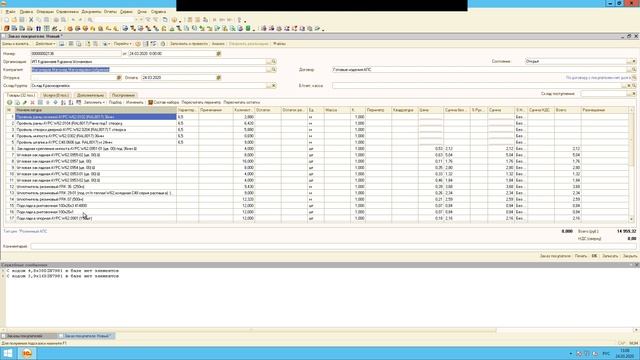Viewport: 640px width, 360px height.
Task: Open selection button for Организация field
Action: coord(269,62)
